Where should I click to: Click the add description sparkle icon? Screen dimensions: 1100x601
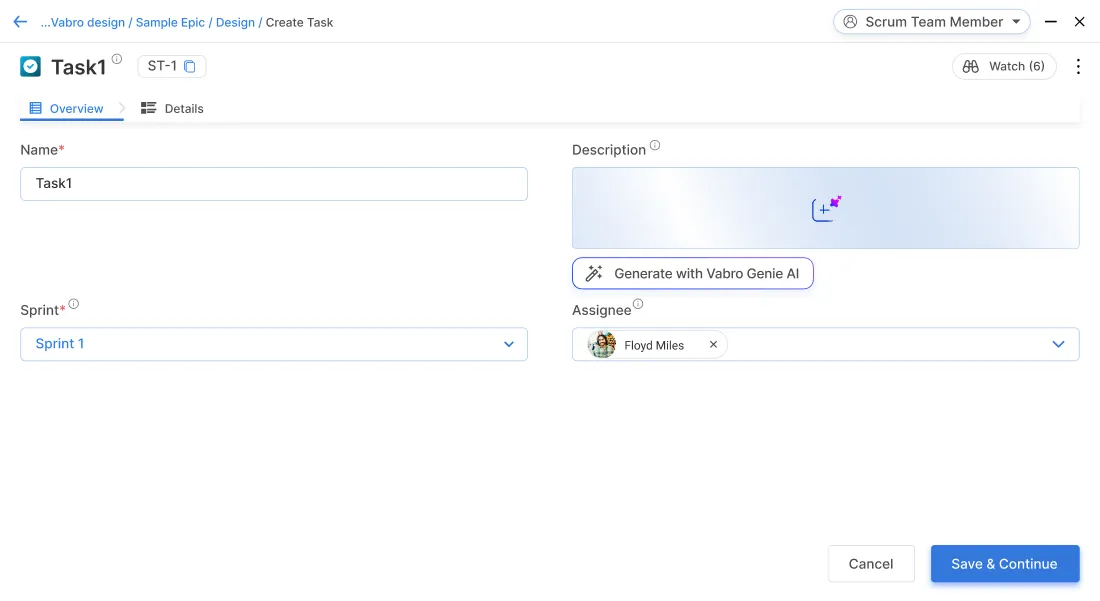826,208
